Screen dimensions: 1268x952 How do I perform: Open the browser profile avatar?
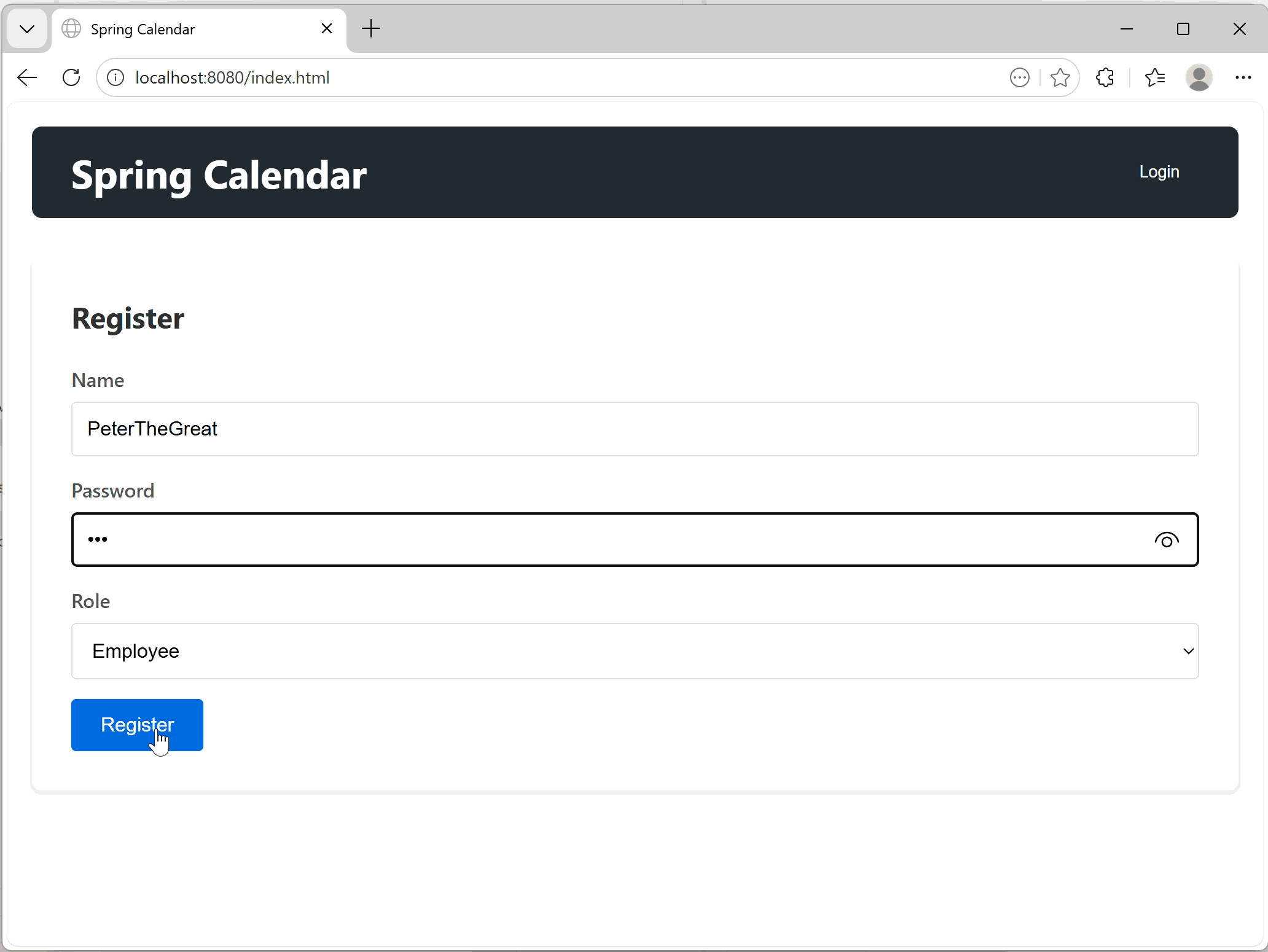1199,77
